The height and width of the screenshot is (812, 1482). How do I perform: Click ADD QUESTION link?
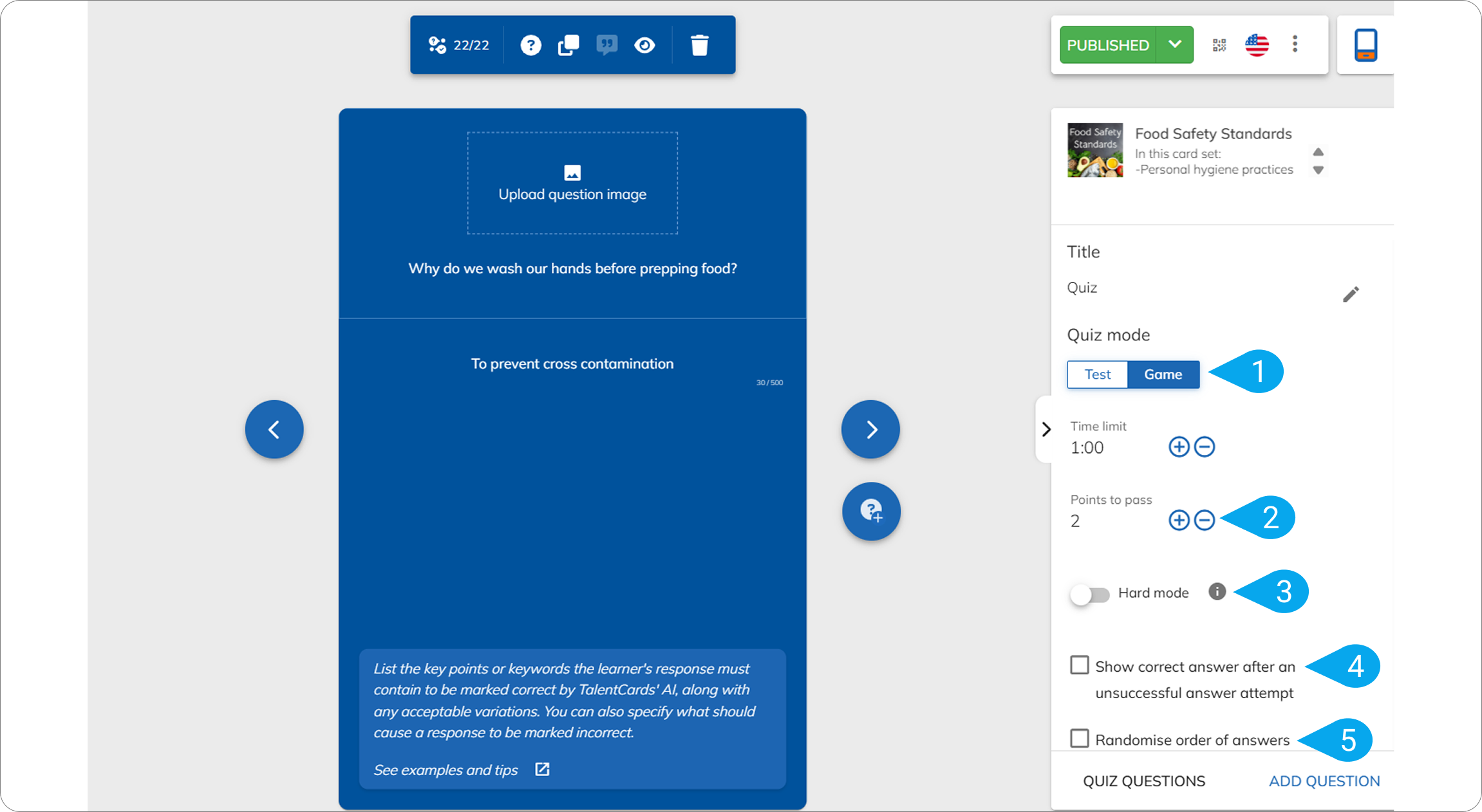coord(1324,781)
